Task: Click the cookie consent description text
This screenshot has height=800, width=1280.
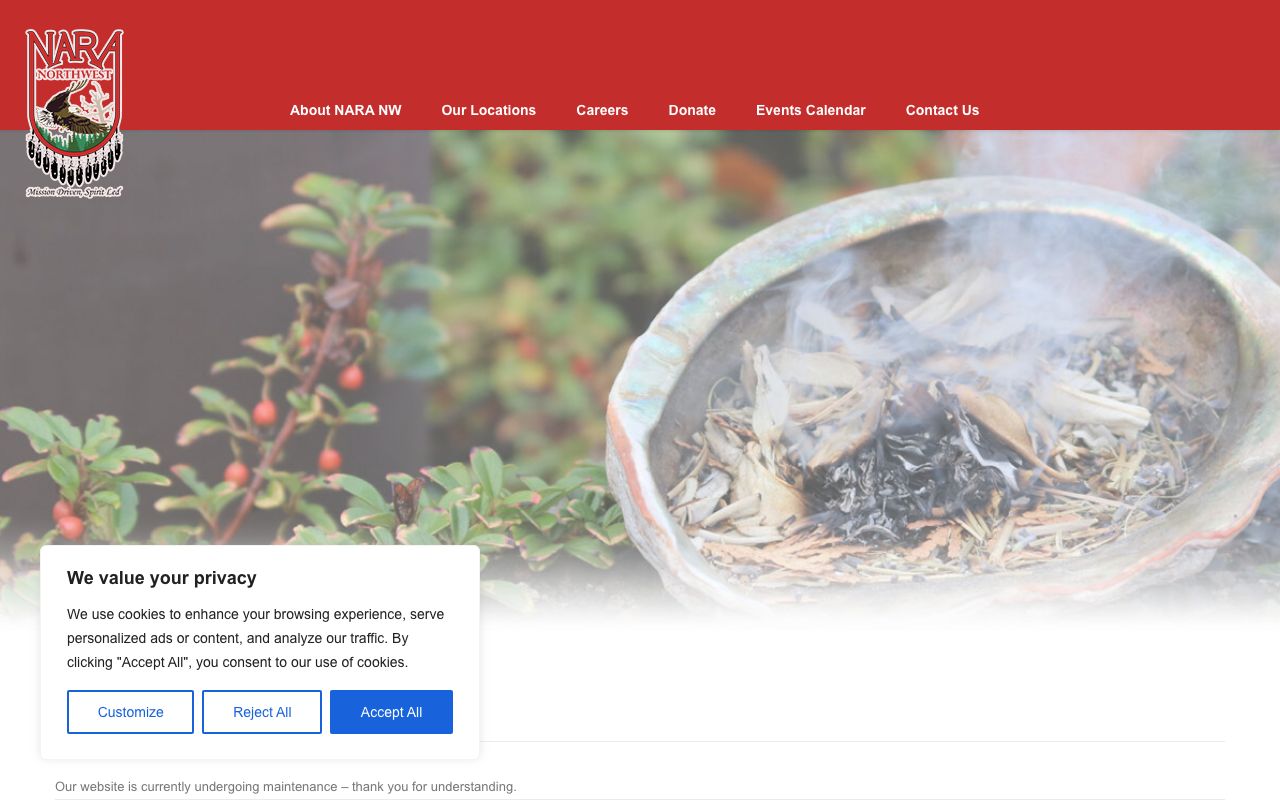Action: 256,638
